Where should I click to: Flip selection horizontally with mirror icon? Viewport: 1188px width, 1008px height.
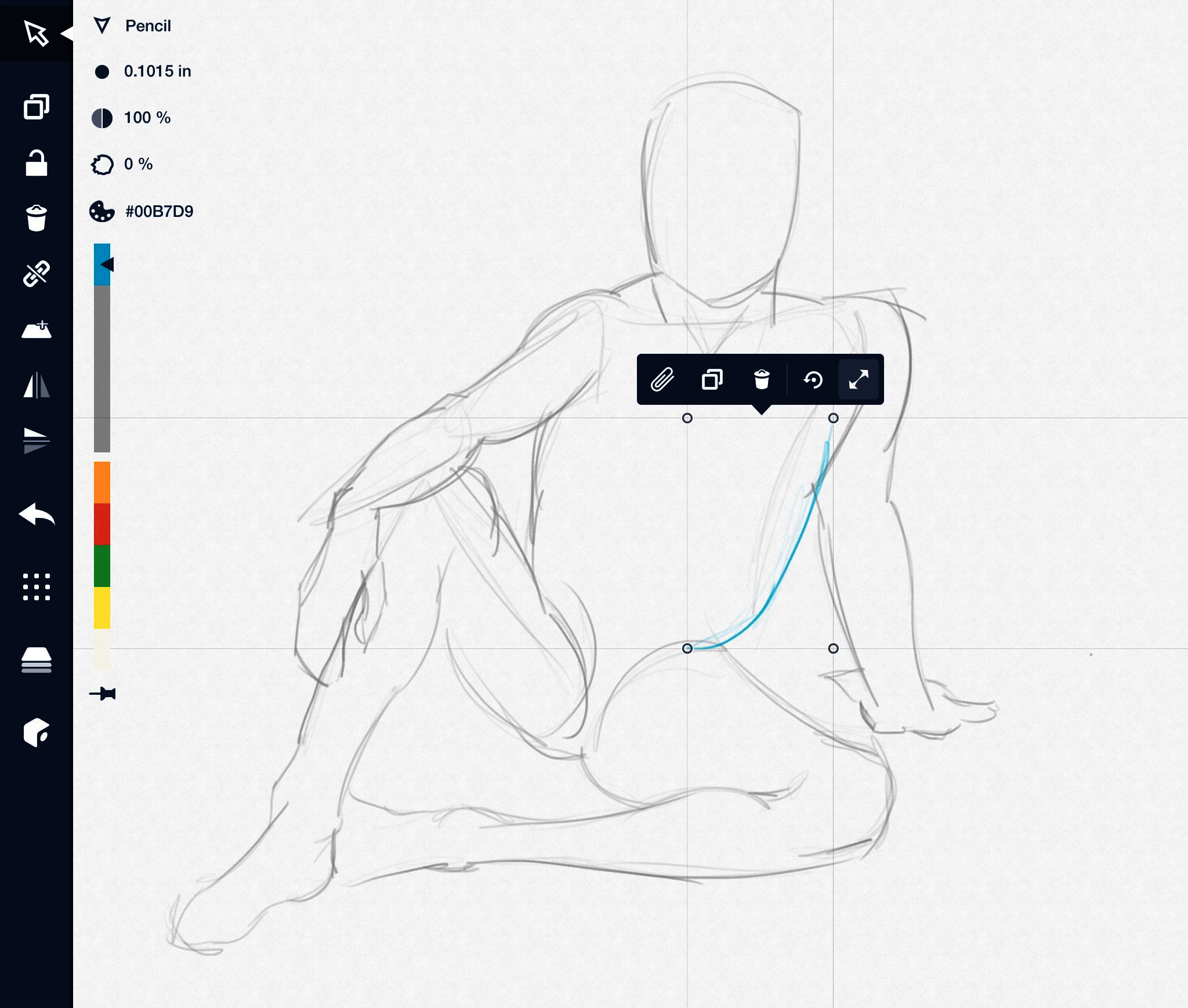point(36,385)
